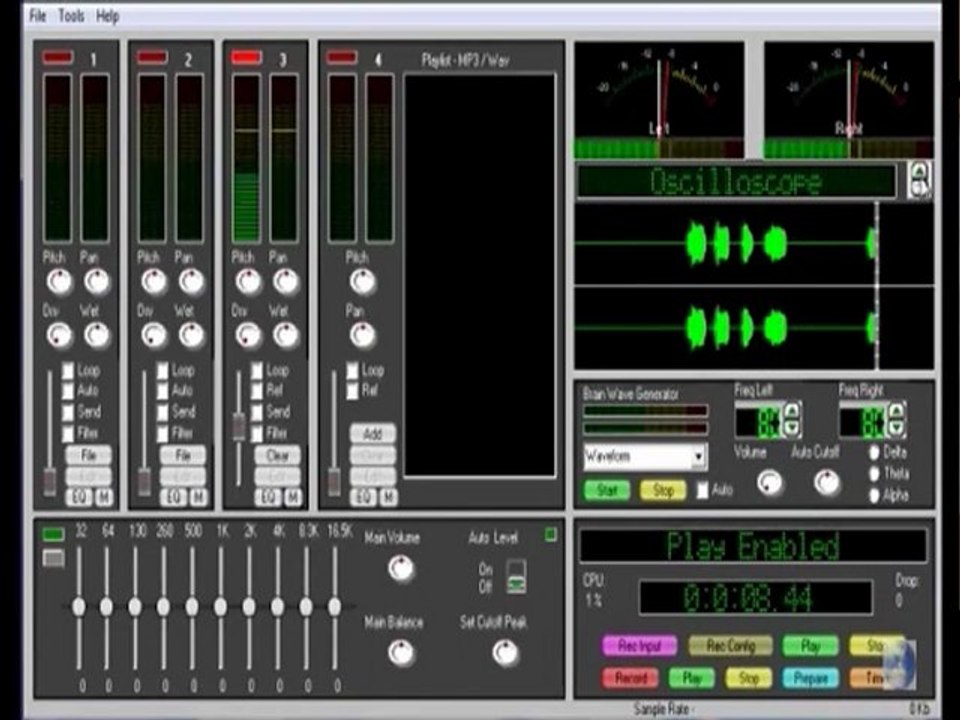Tick the Auto checkbox next to Stop
Image resolution: width=960 pixels, height=720 pixels.
tap(703, 490)
